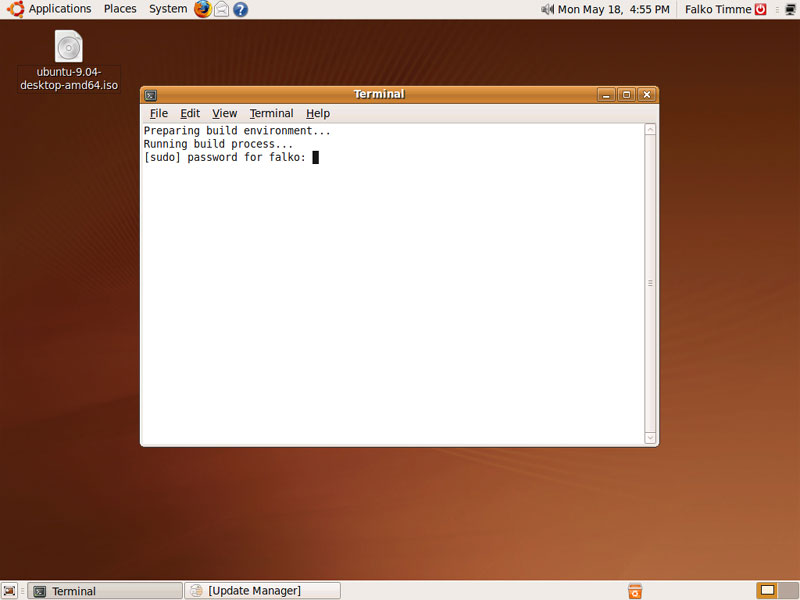Switch to the second workspace
Viewport: 800px width, 600px height.
point(788,591)
